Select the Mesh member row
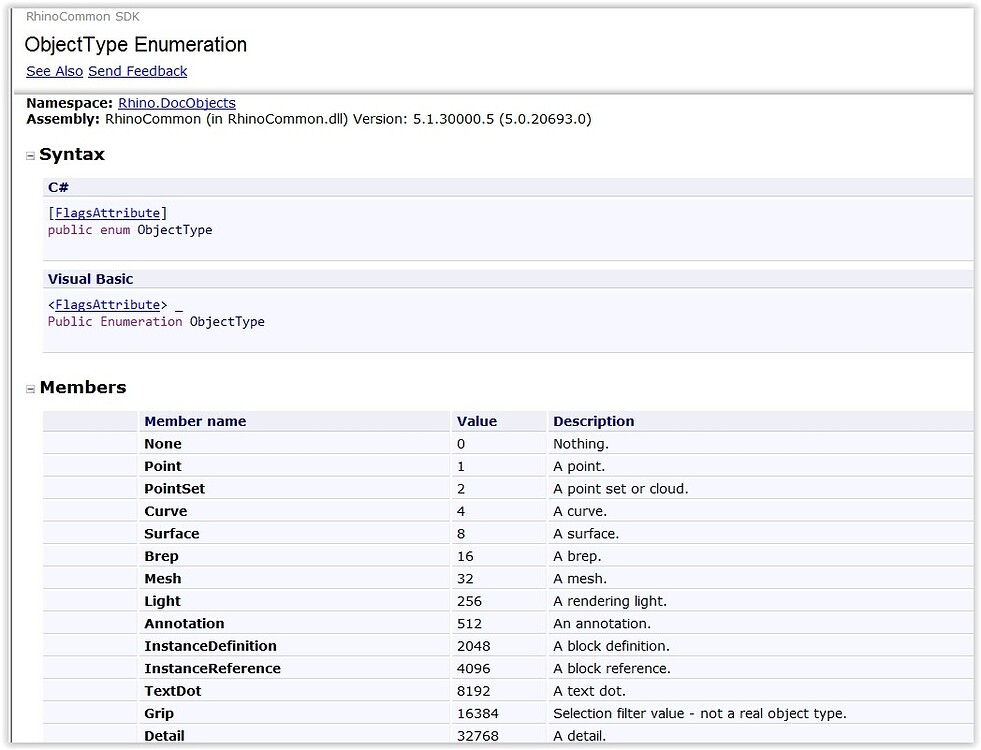The image size is (981, 750). click(163, 578)
